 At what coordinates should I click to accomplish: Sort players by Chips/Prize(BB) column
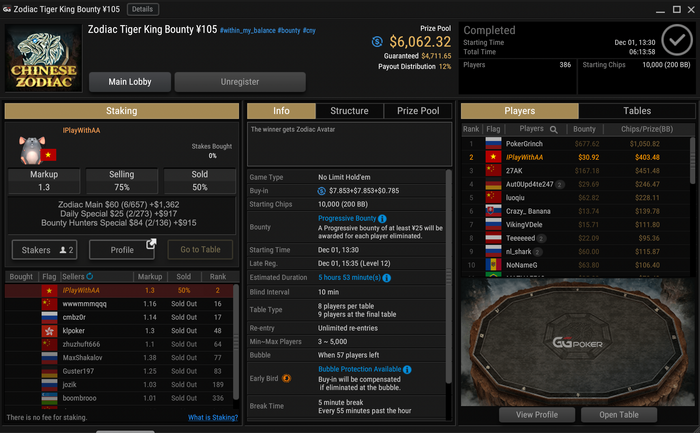point(646,129)
